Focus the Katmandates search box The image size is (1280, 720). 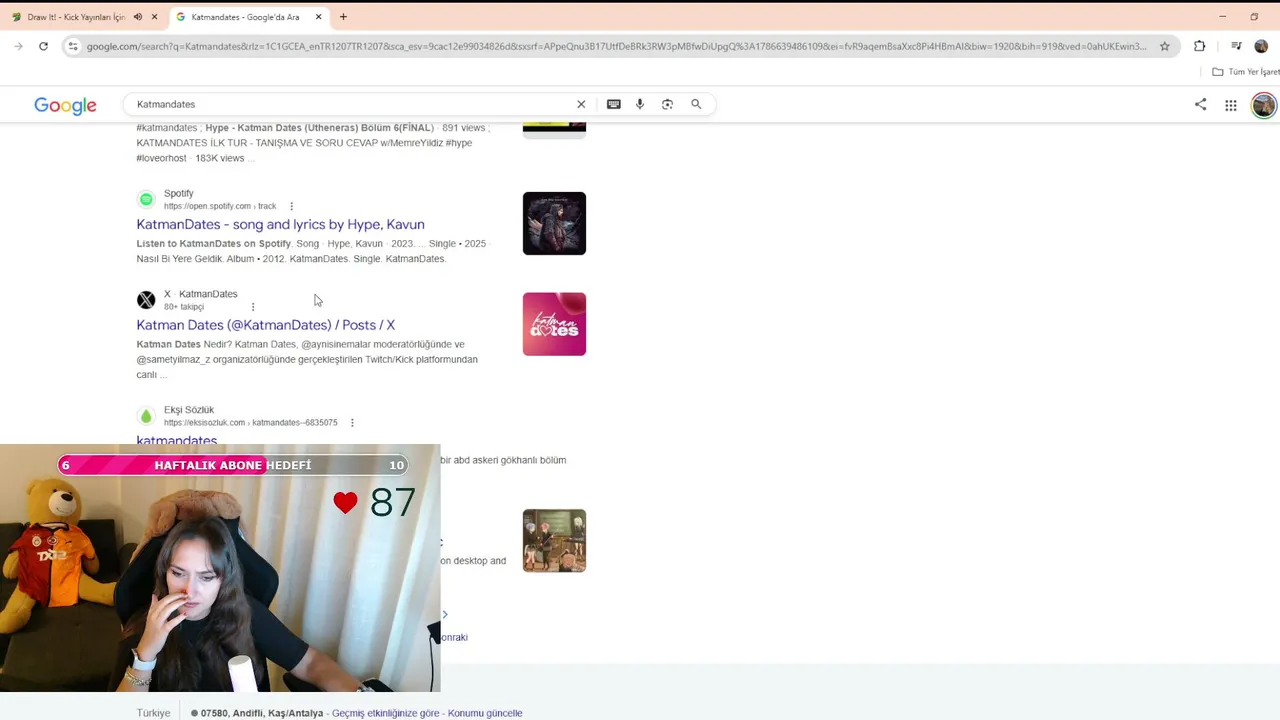(x=350, y=104)
